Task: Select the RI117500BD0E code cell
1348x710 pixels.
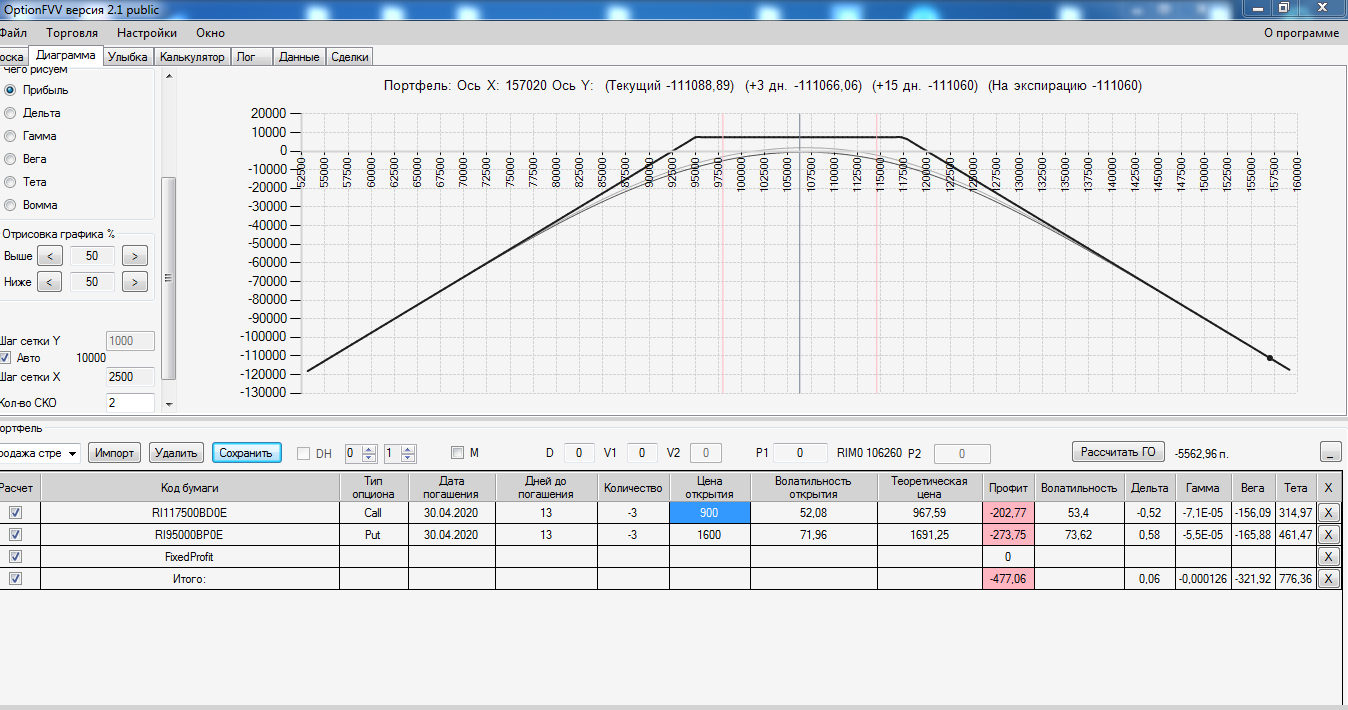Action: coord(190,512)
